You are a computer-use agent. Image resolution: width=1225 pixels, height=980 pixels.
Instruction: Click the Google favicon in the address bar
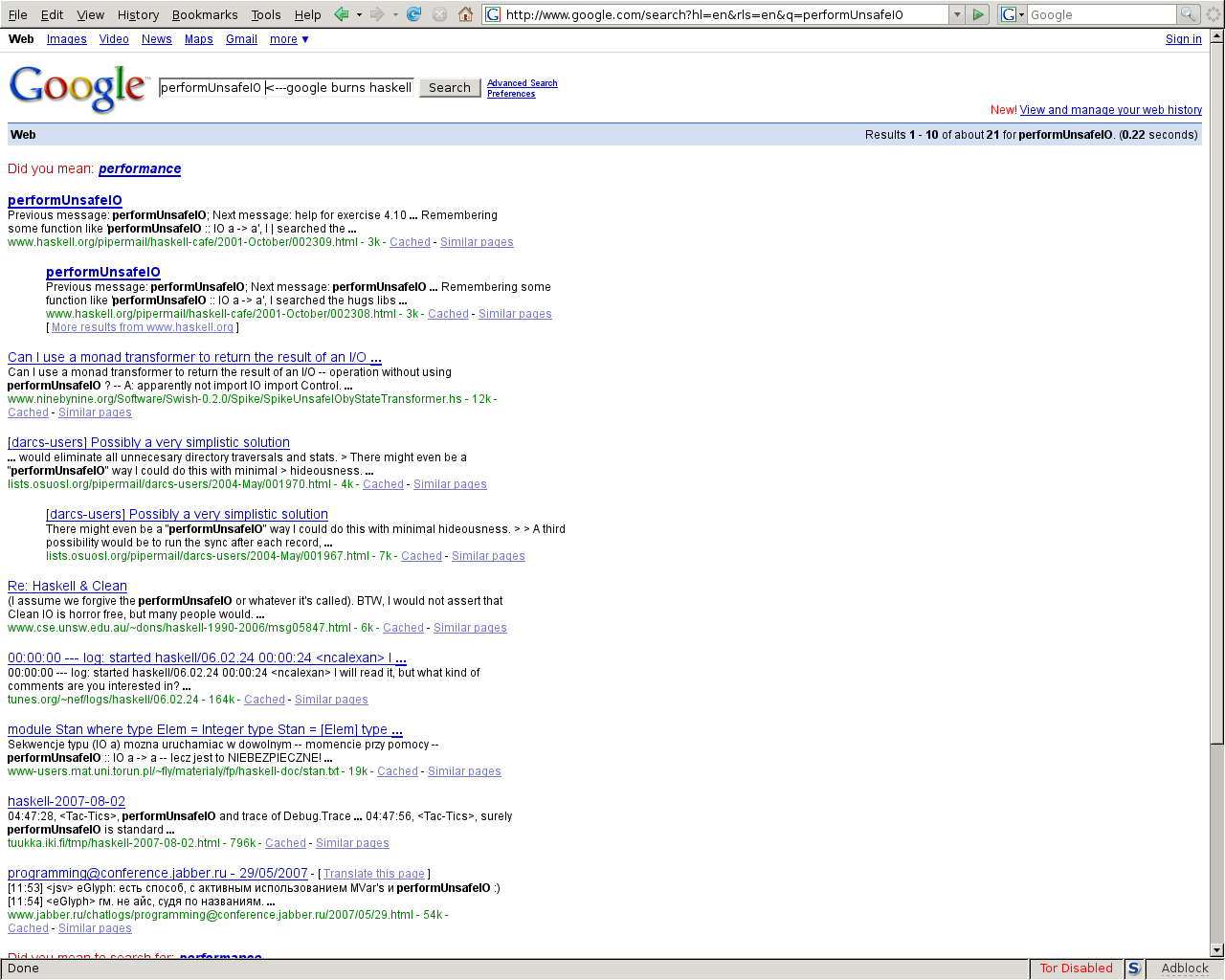click(493, 14)
